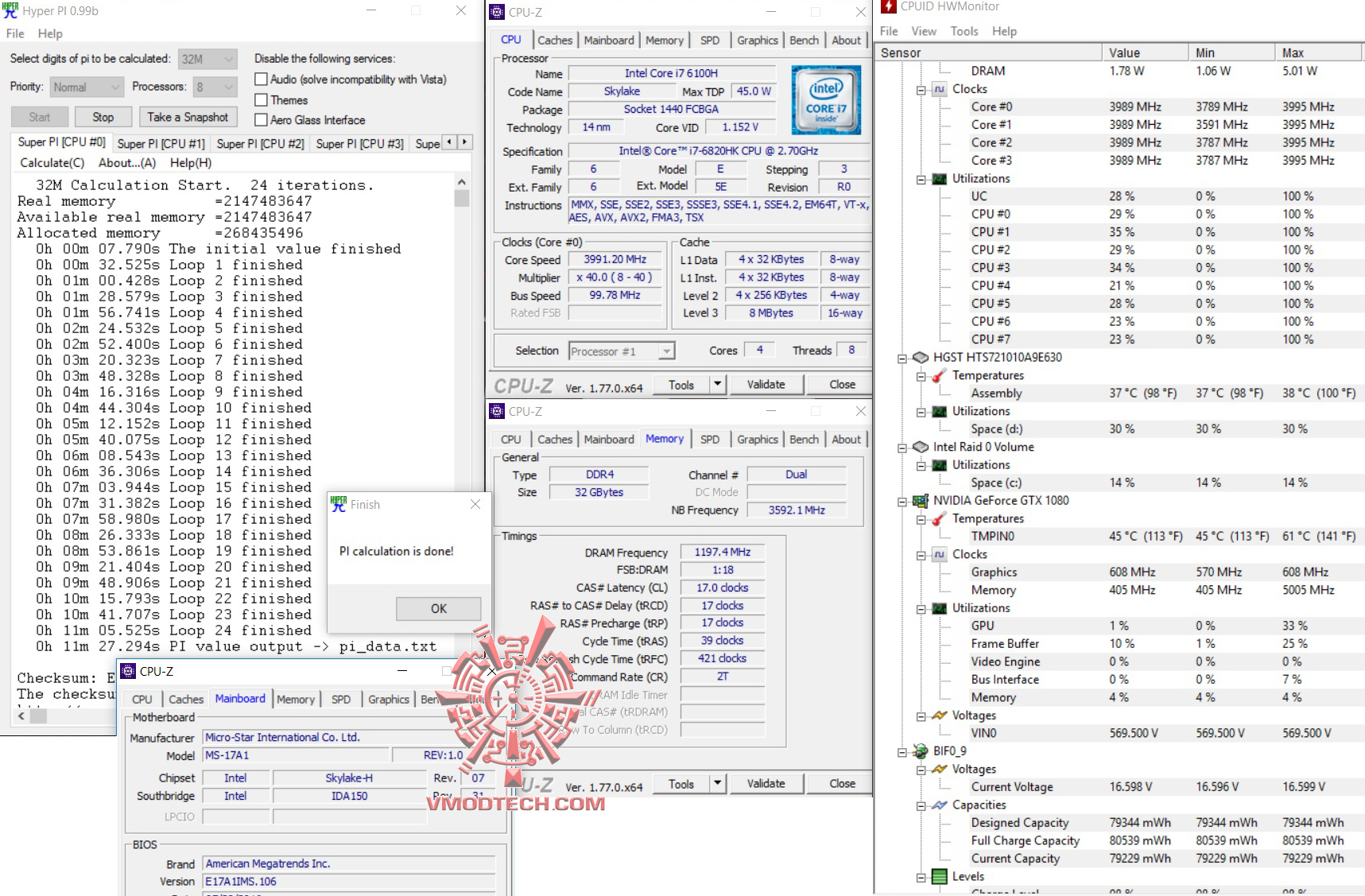The width and height of the screenshot is (1365, 896).
Task: Click the battery icon next to Capacities
Action: click(939, 805)
